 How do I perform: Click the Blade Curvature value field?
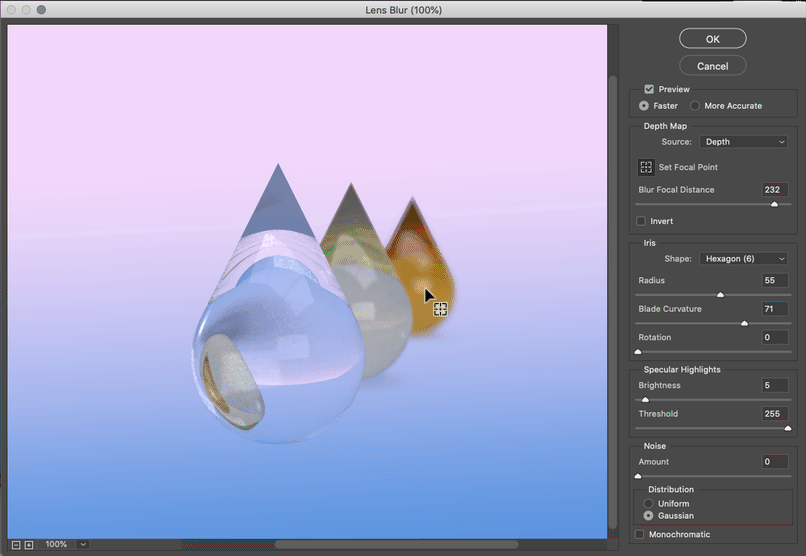775,309
